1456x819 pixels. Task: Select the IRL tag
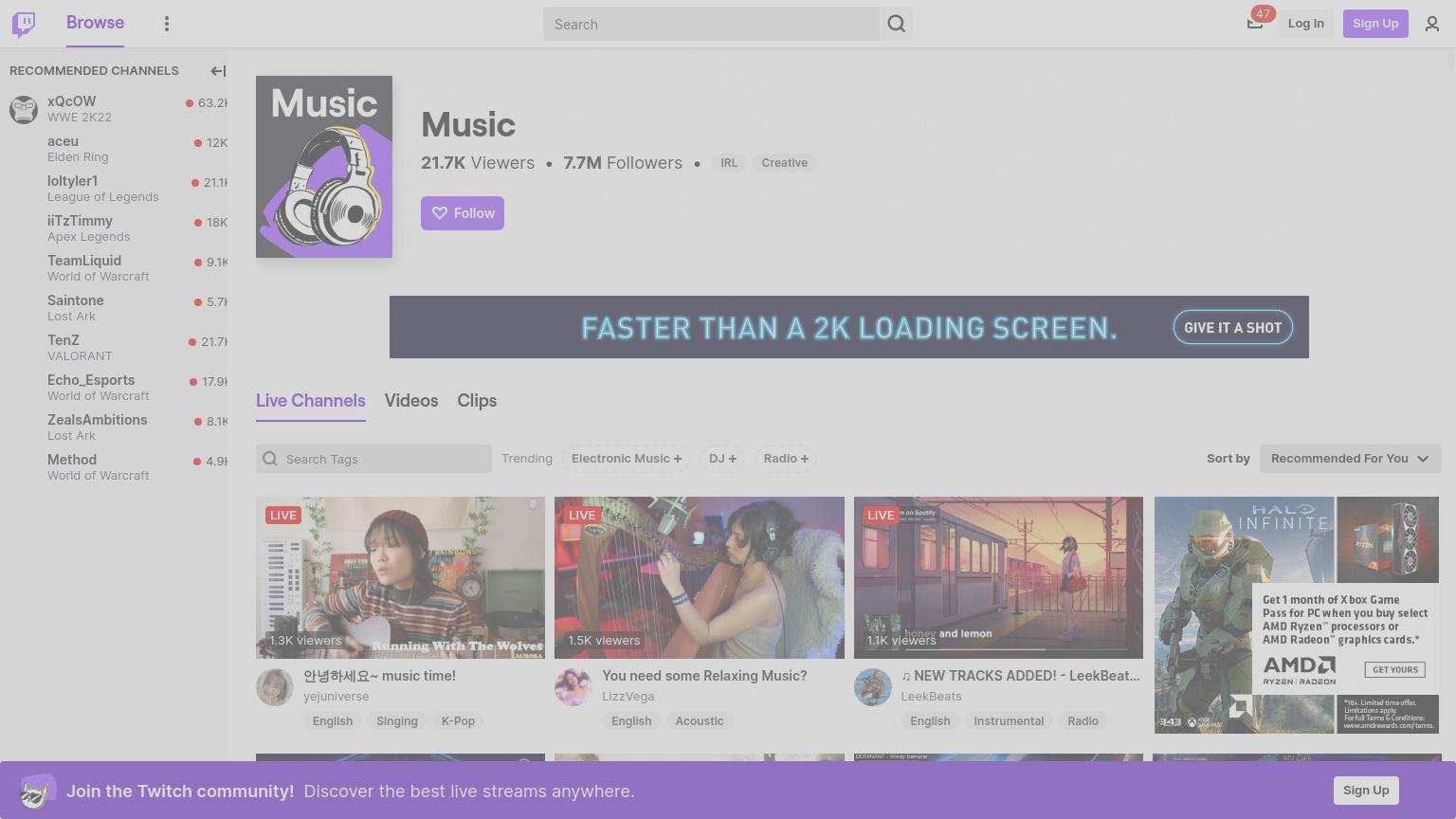(729, 163)
